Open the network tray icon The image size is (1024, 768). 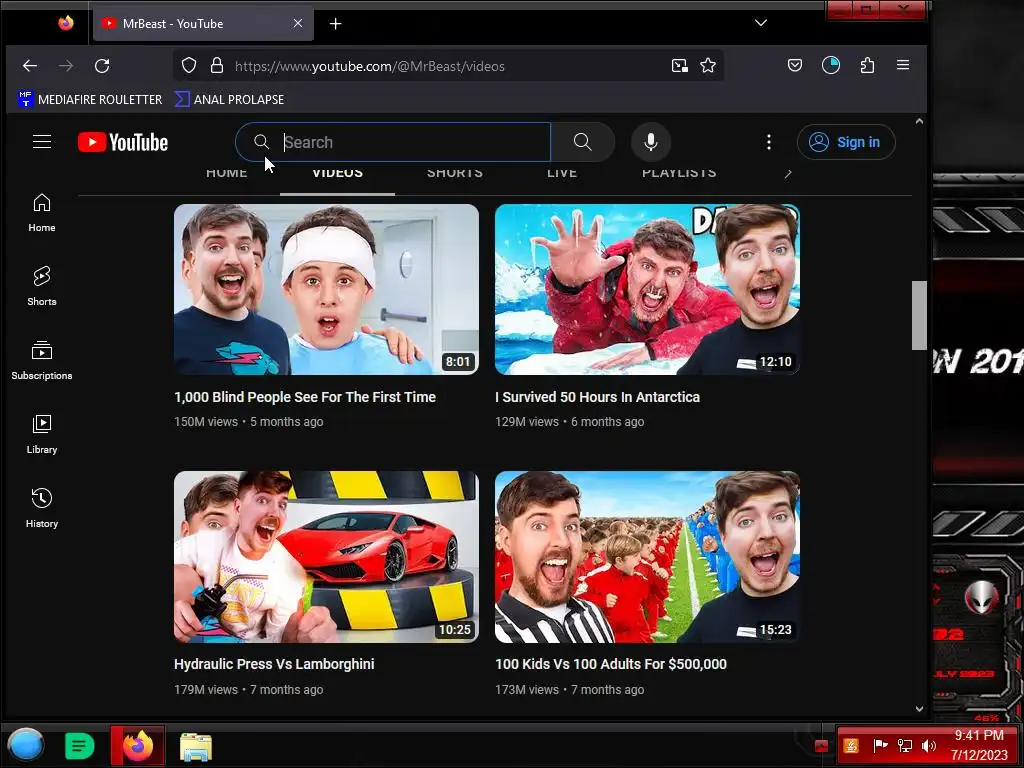[x=904, y=746]
